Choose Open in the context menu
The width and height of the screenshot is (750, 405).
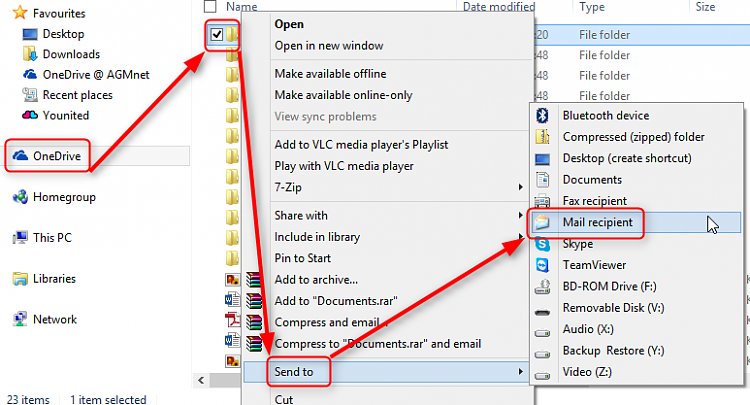[289, 24]
